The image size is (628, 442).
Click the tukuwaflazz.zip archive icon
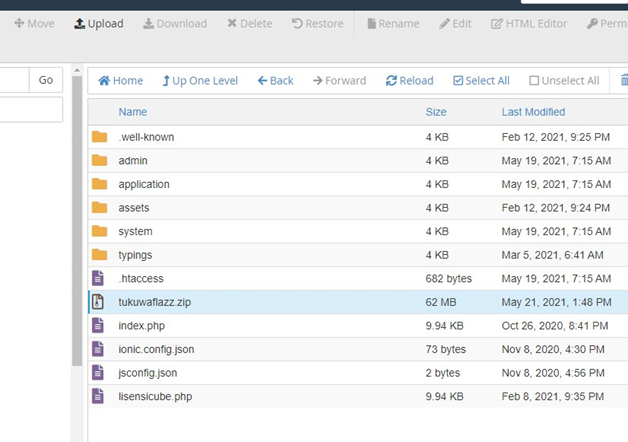[98, 301]
